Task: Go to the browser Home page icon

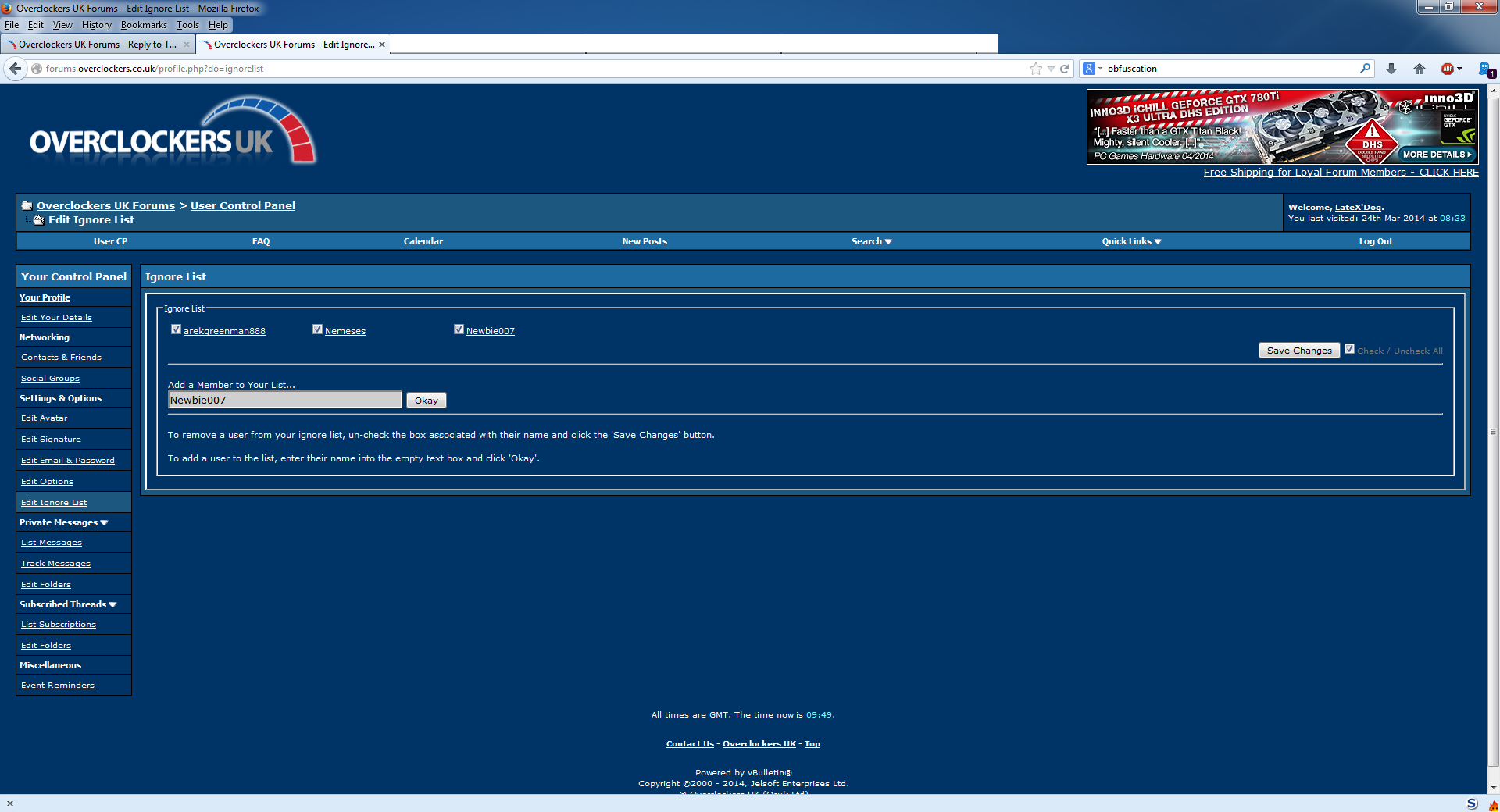Action: [1420, 69]
